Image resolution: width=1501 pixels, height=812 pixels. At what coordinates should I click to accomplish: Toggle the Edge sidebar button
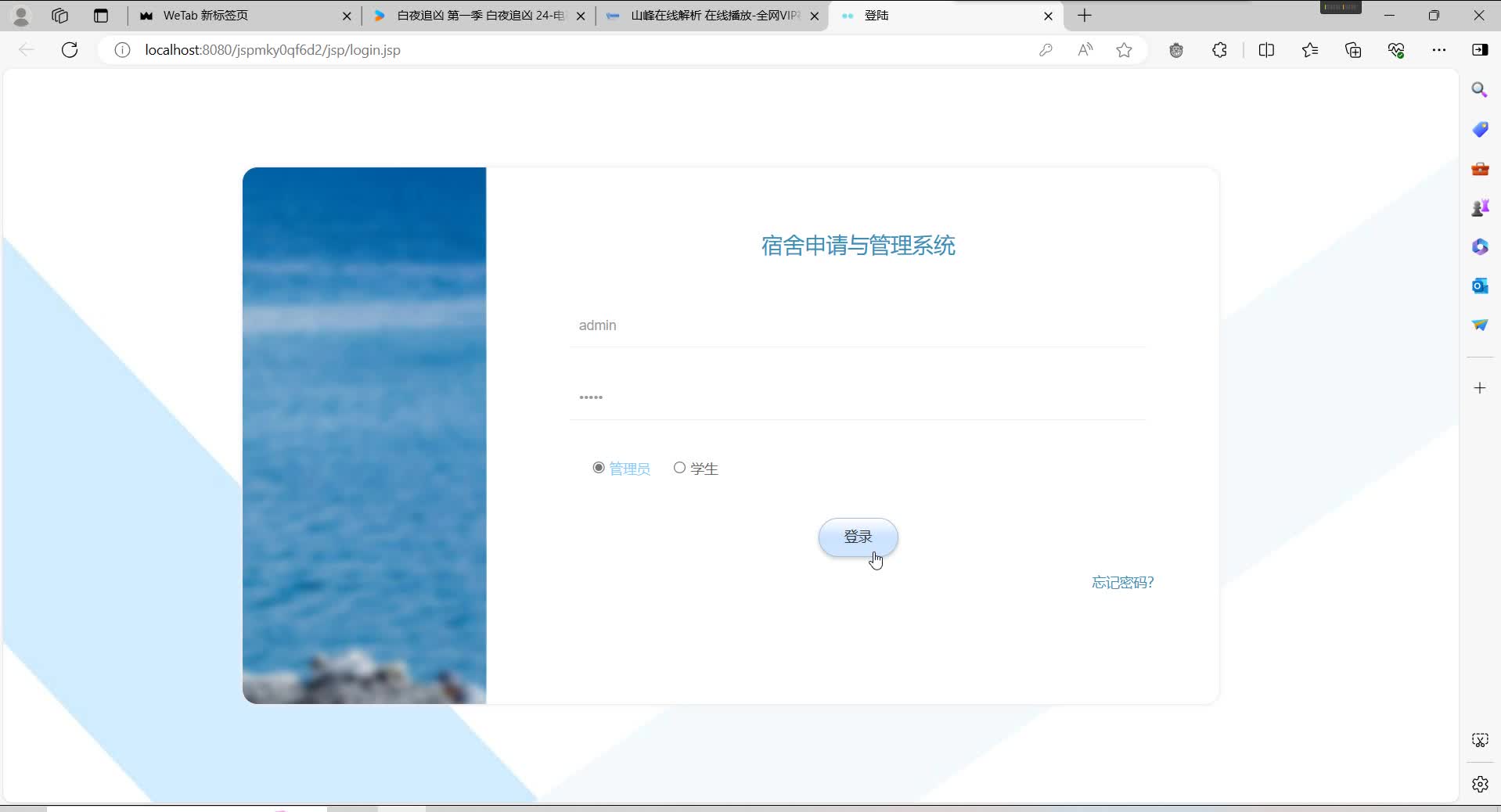tap(1480, 50)
